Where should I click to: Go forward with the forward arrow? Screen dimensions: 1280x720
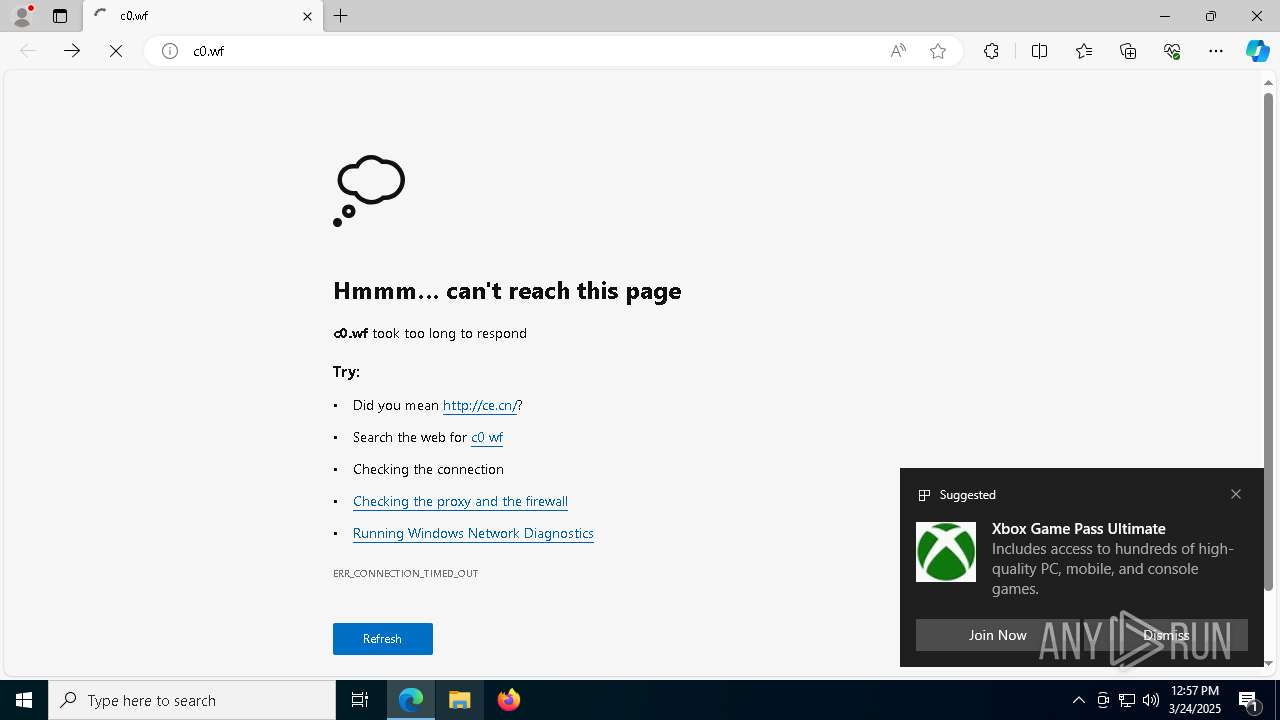tap(72, 51)
